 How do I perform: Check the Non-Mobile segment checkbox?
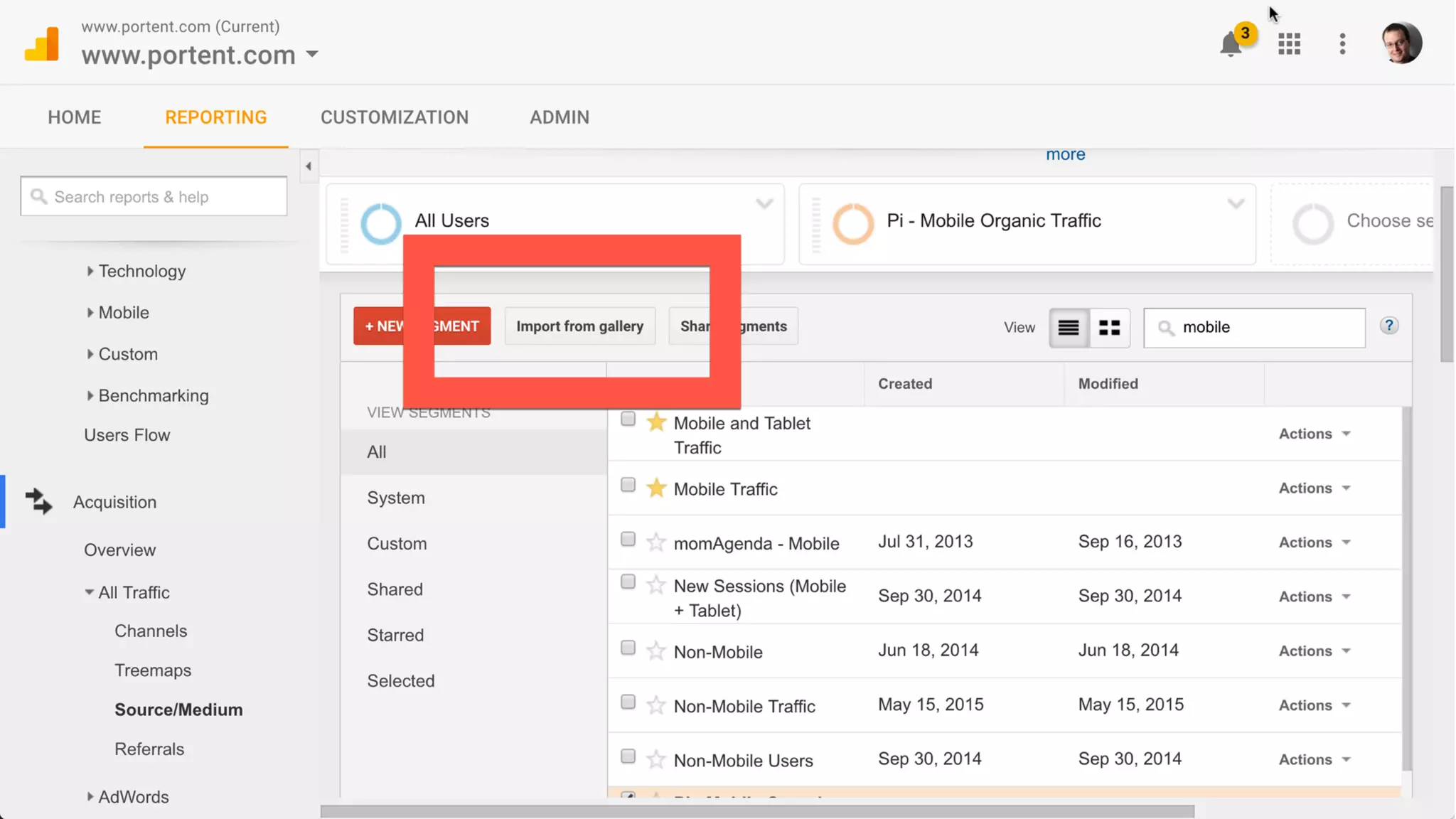click(628, 648)
